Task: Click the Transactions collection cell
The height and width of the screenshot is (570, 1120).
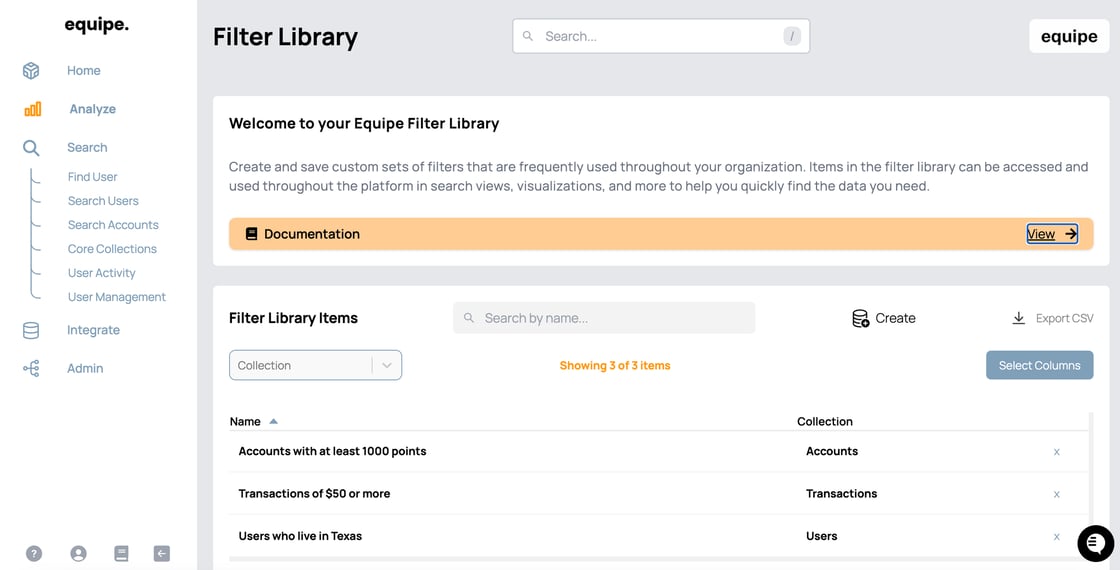Action: pyautogui.click(x=841, y=494)
